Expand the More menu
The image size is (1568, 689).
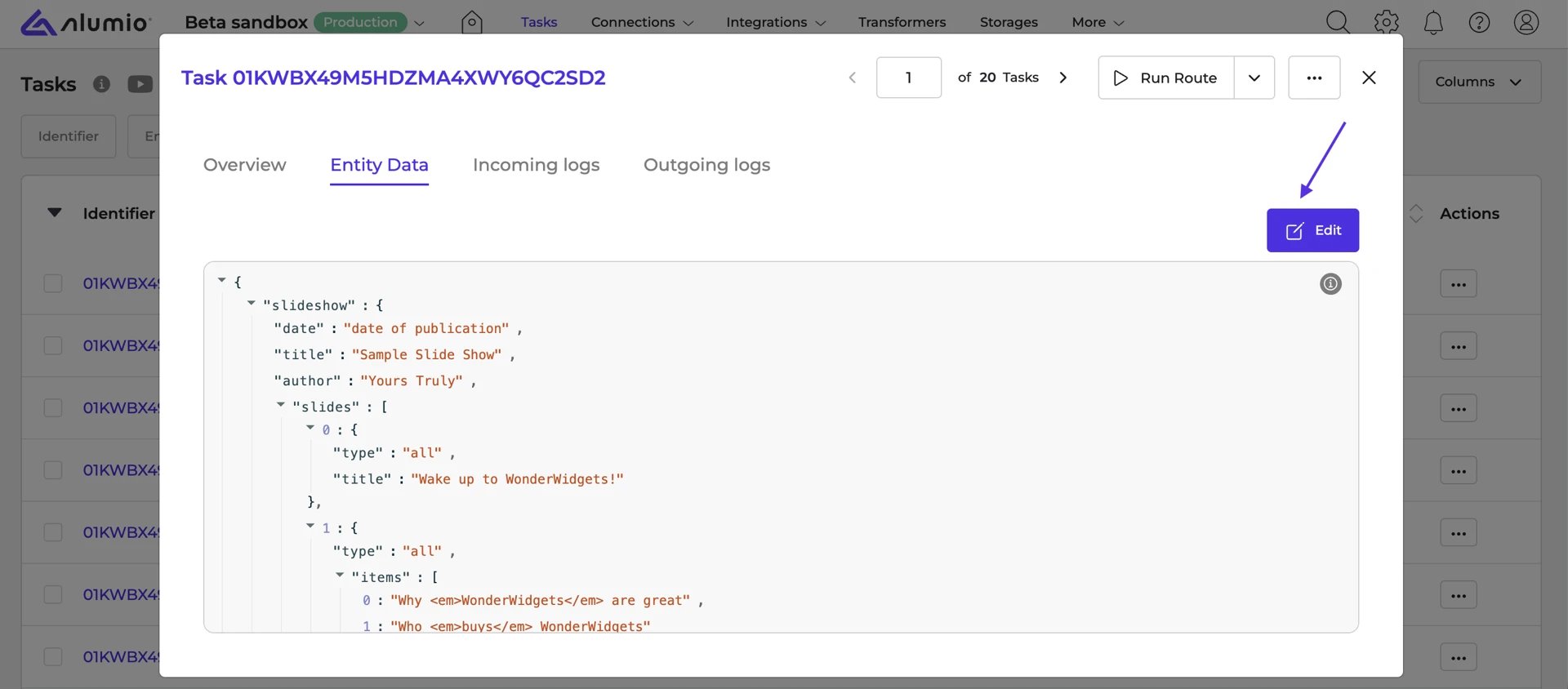(1098, 22)
